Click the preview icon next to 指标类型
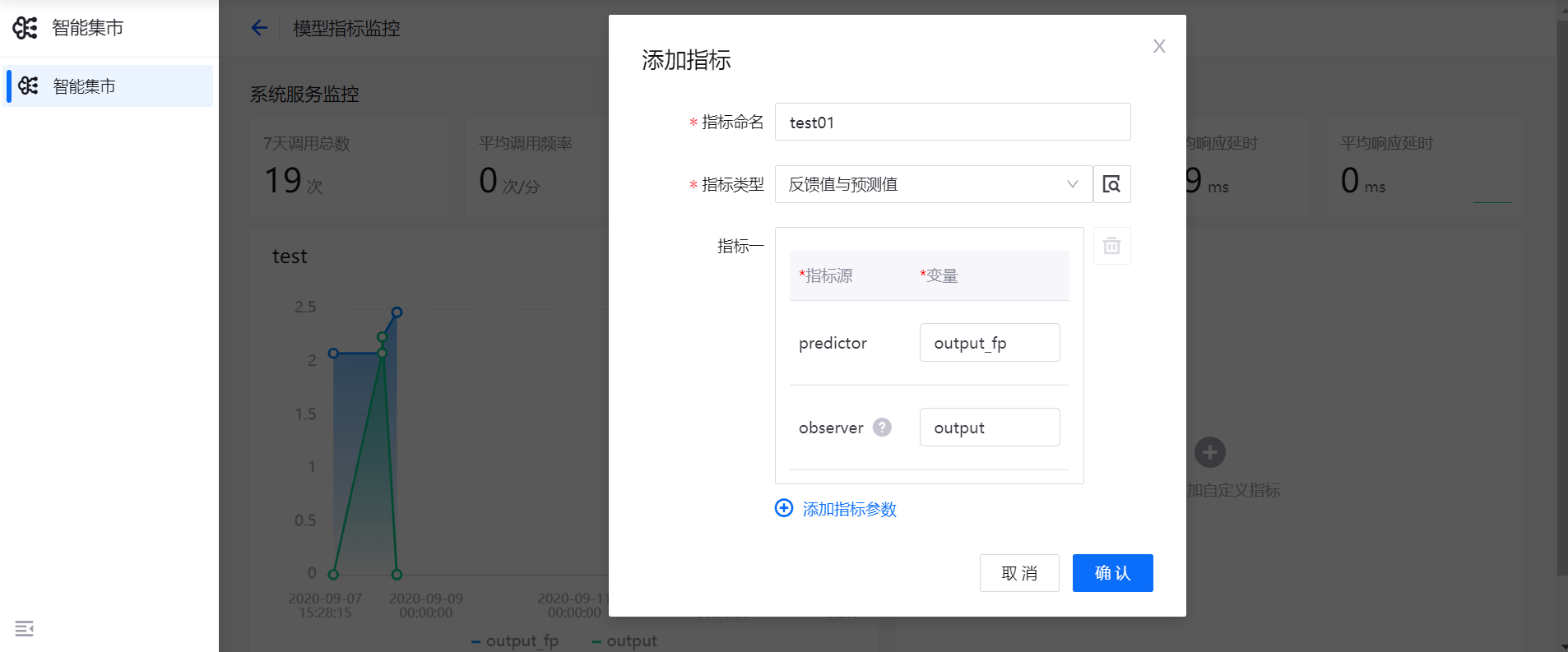This screenshot has height=652, width=1568. [1111, 184]
